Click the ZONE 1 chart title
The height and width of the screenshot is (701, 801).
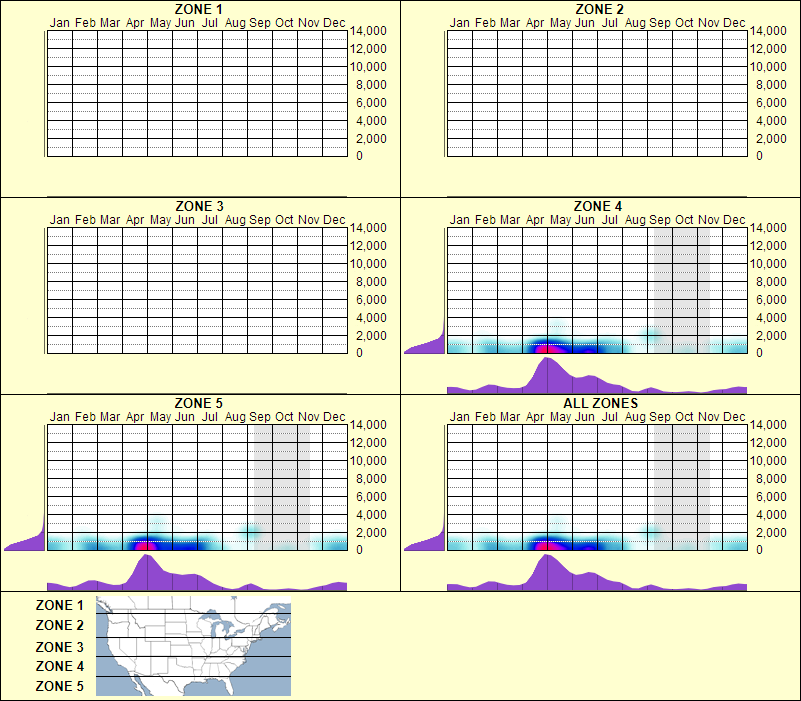click(200, 10)
